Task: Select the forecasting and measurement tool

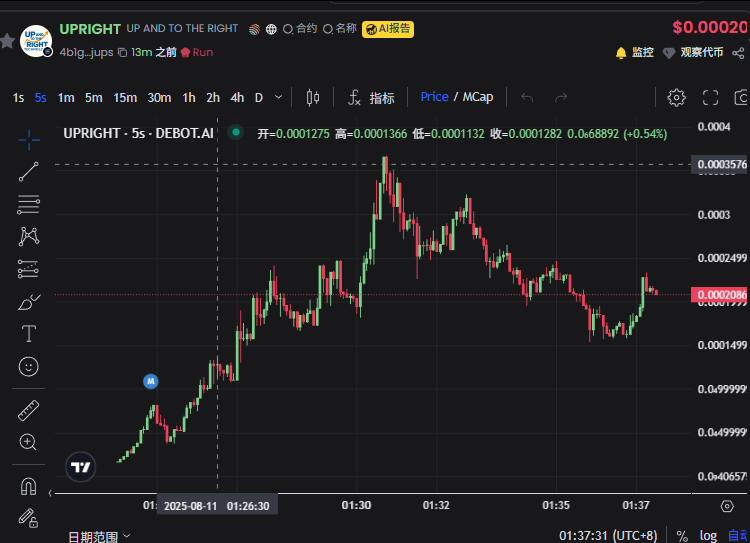Action: coord(29,269)
